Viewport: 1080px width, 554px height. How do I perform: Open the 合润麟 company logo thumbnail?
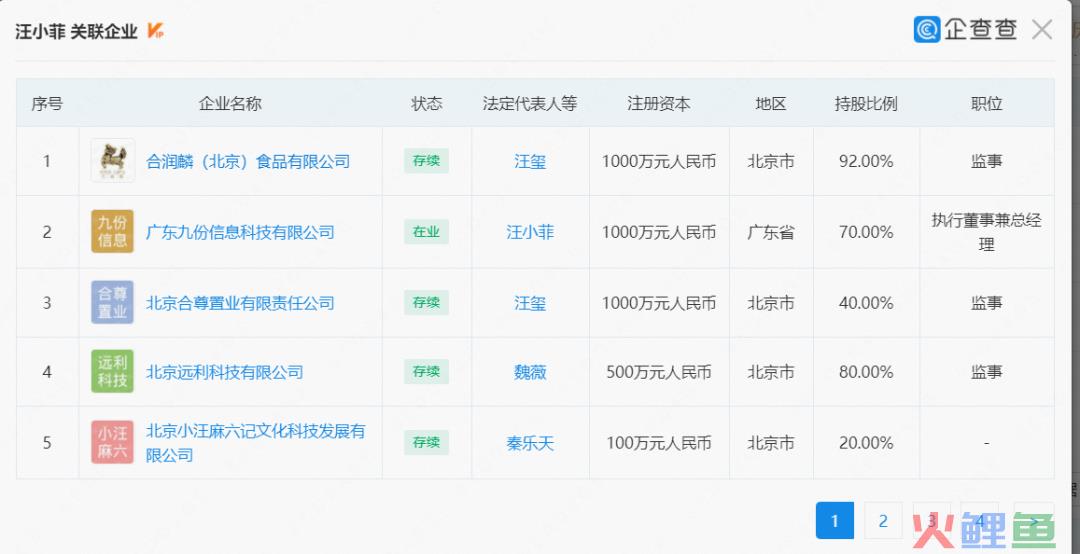click(112, 161)
